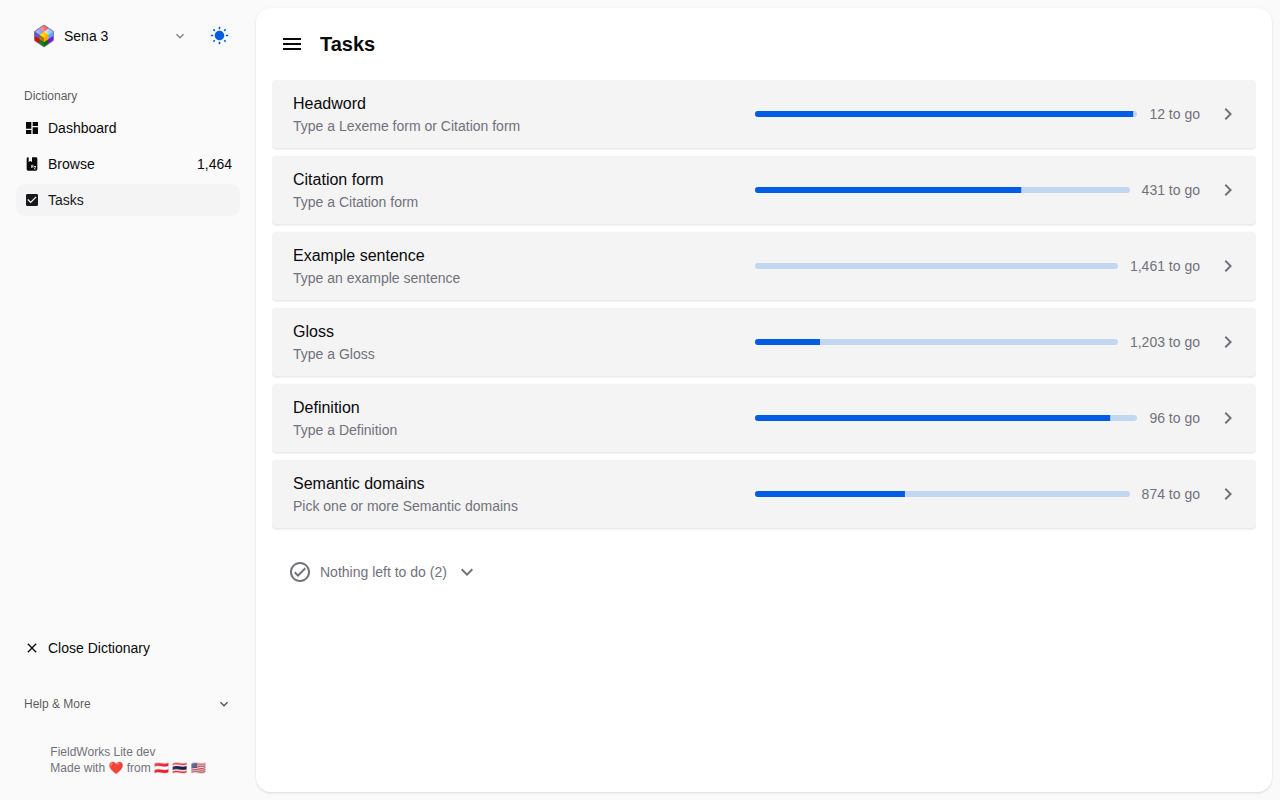The width and height of the screenshot is (1280, 800).
Task: Open the Semantic domains task
Action: (x=764, y=494)
